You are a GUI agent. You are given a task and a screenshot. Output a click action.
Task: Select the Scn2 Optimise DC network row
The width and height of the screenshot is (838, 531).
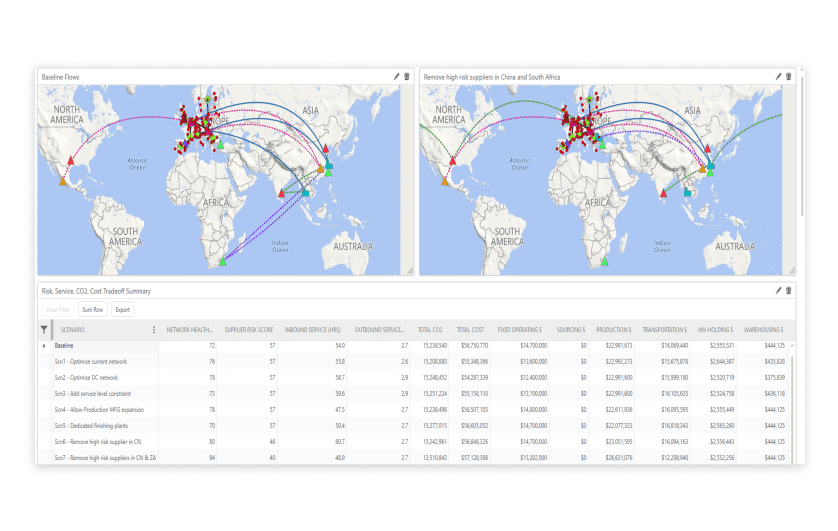(x=420, y=378)
